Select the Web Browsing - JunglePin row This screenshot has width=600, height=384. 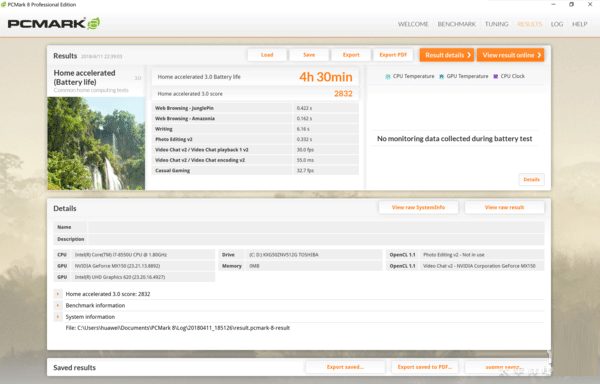point(255,108)
